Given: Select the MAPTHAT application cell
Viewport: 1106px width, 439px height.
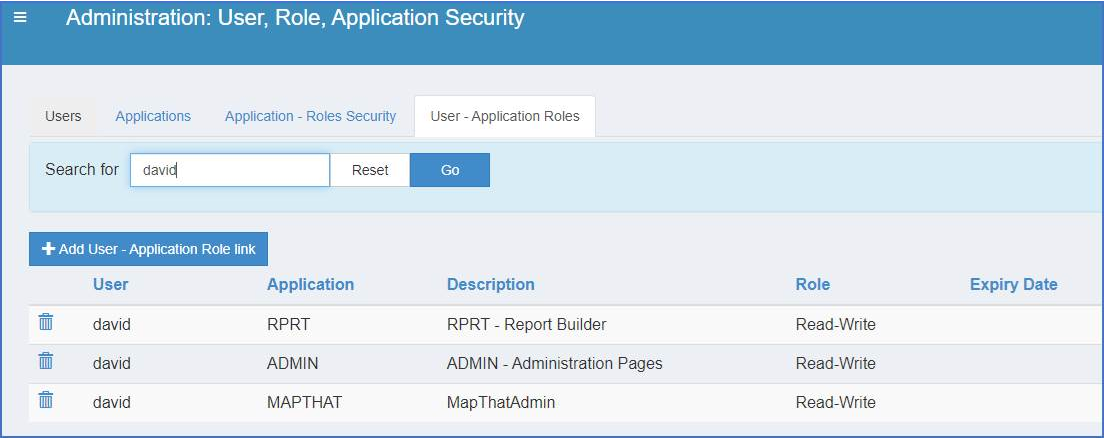Looking at the screenshot, I should (305, 402).
